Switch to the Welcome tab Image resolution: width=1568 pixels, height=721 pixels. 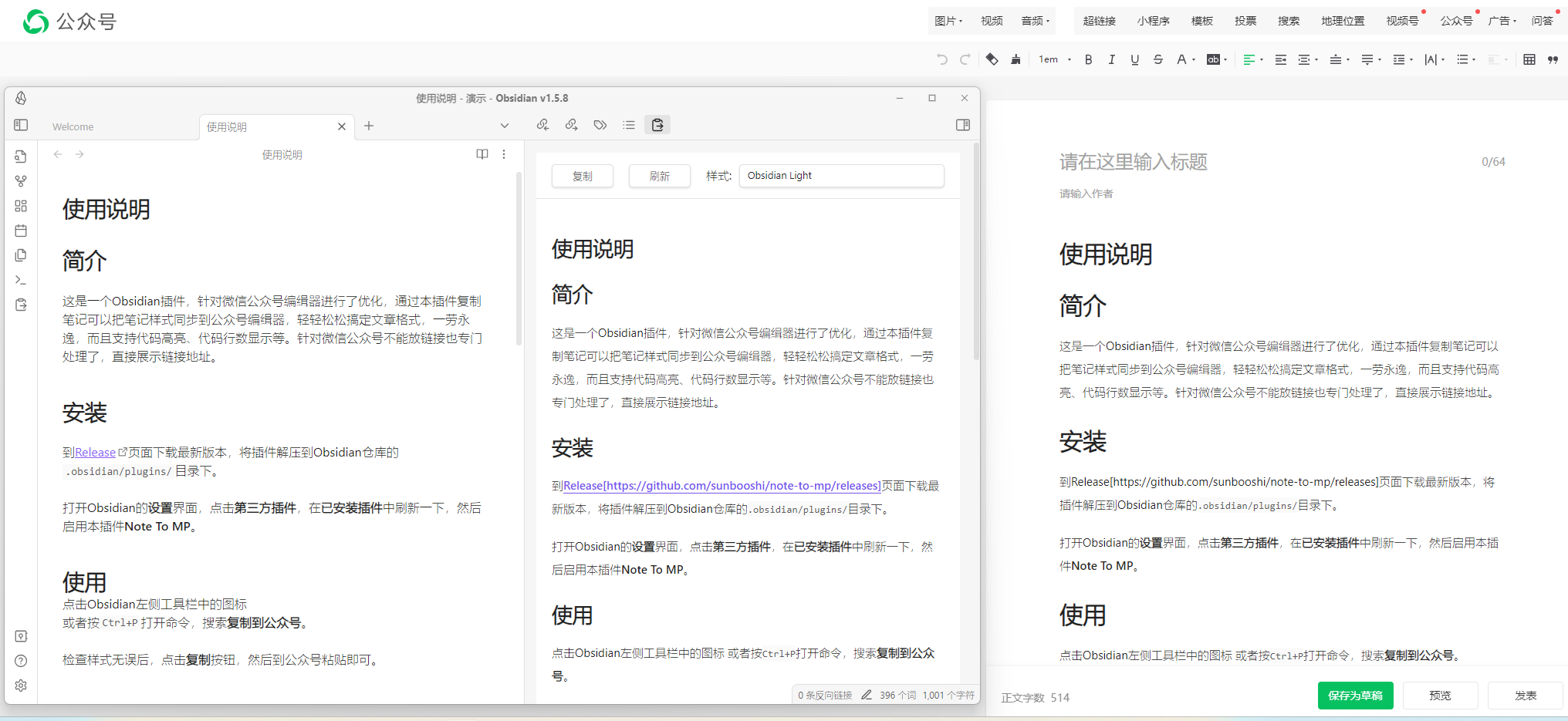[x=73, y=126]
